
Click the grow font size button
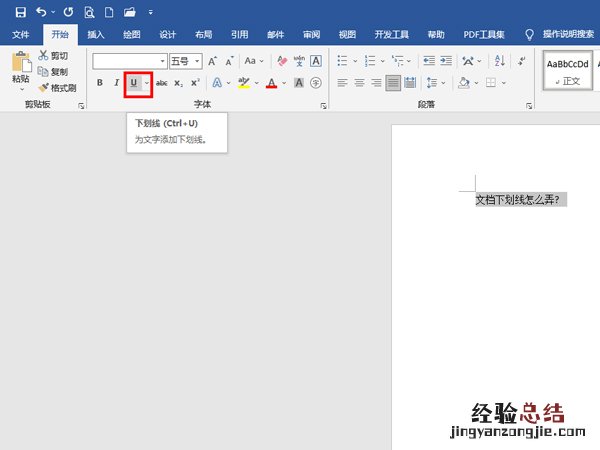pos(213,61)
